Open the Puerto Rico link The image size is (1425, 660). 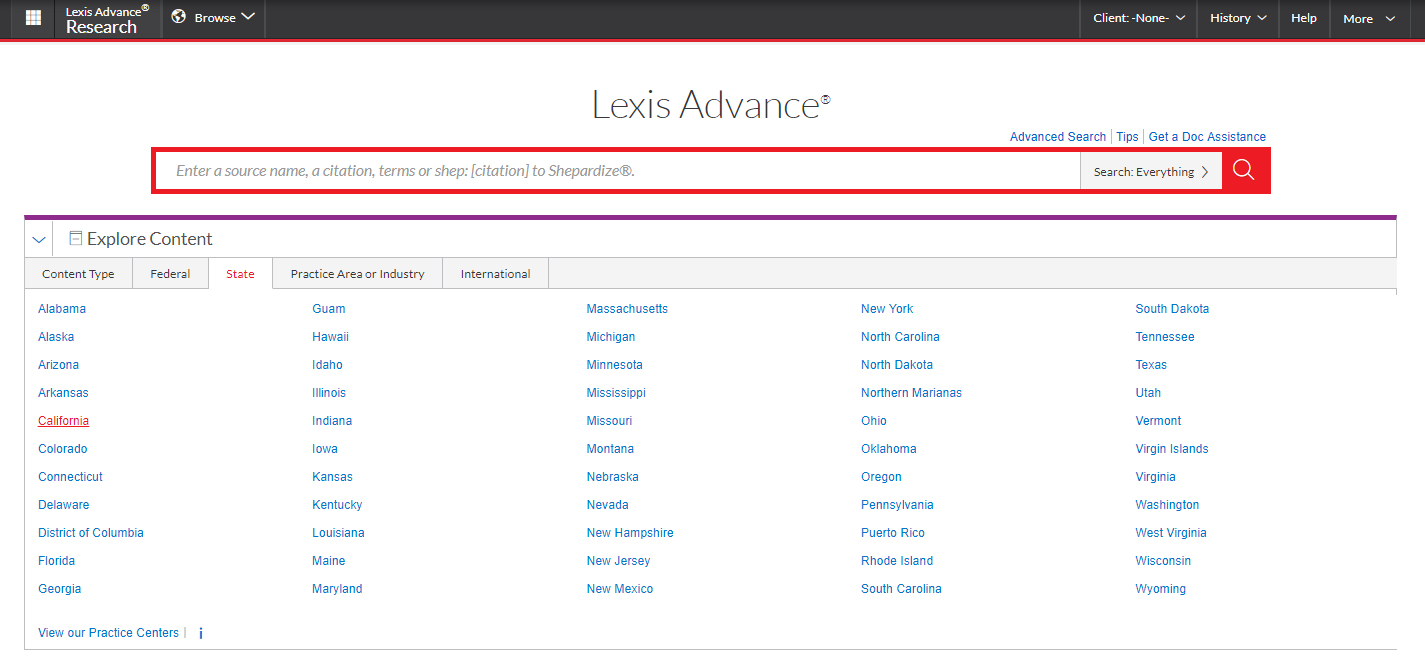tap(893, 533)
